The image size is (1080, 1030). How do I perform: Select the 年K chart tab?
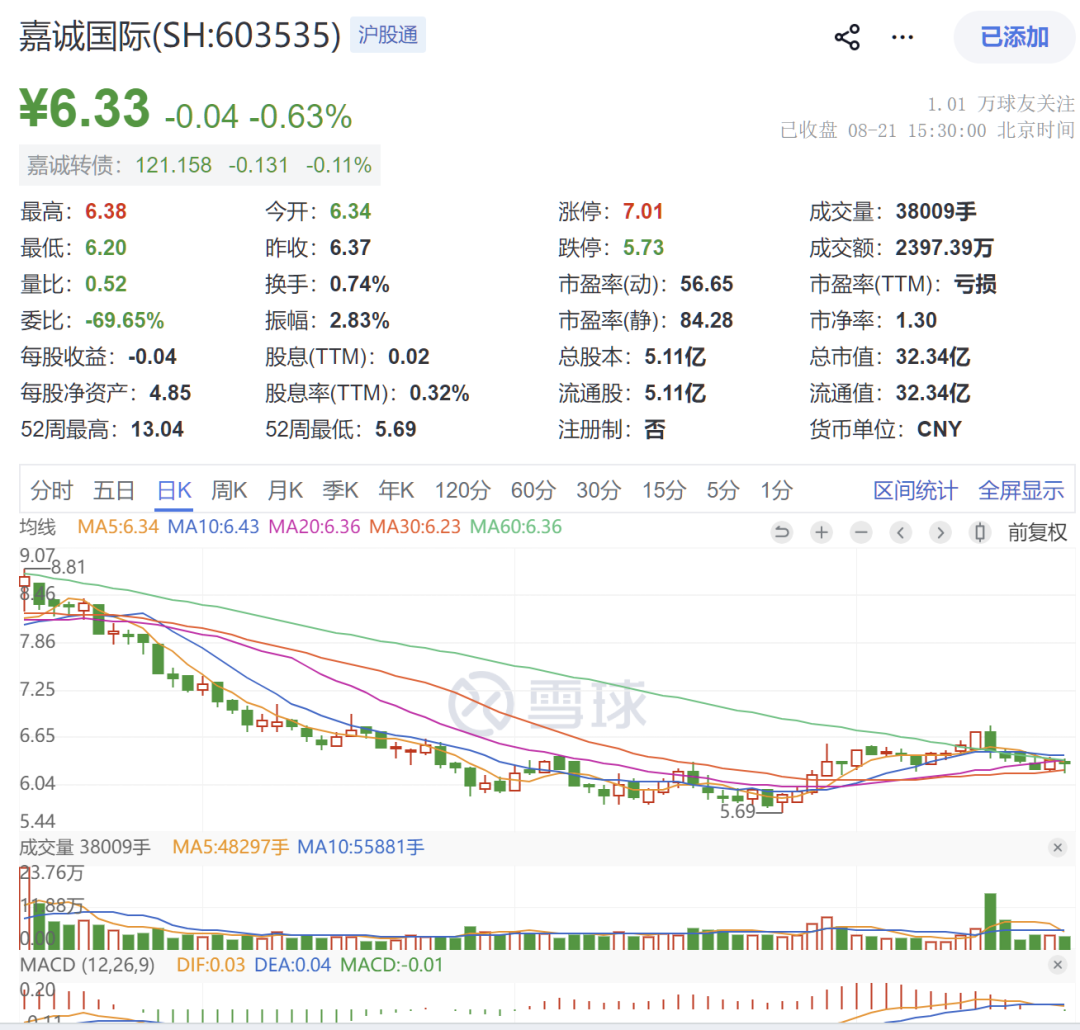coord(396,491)
